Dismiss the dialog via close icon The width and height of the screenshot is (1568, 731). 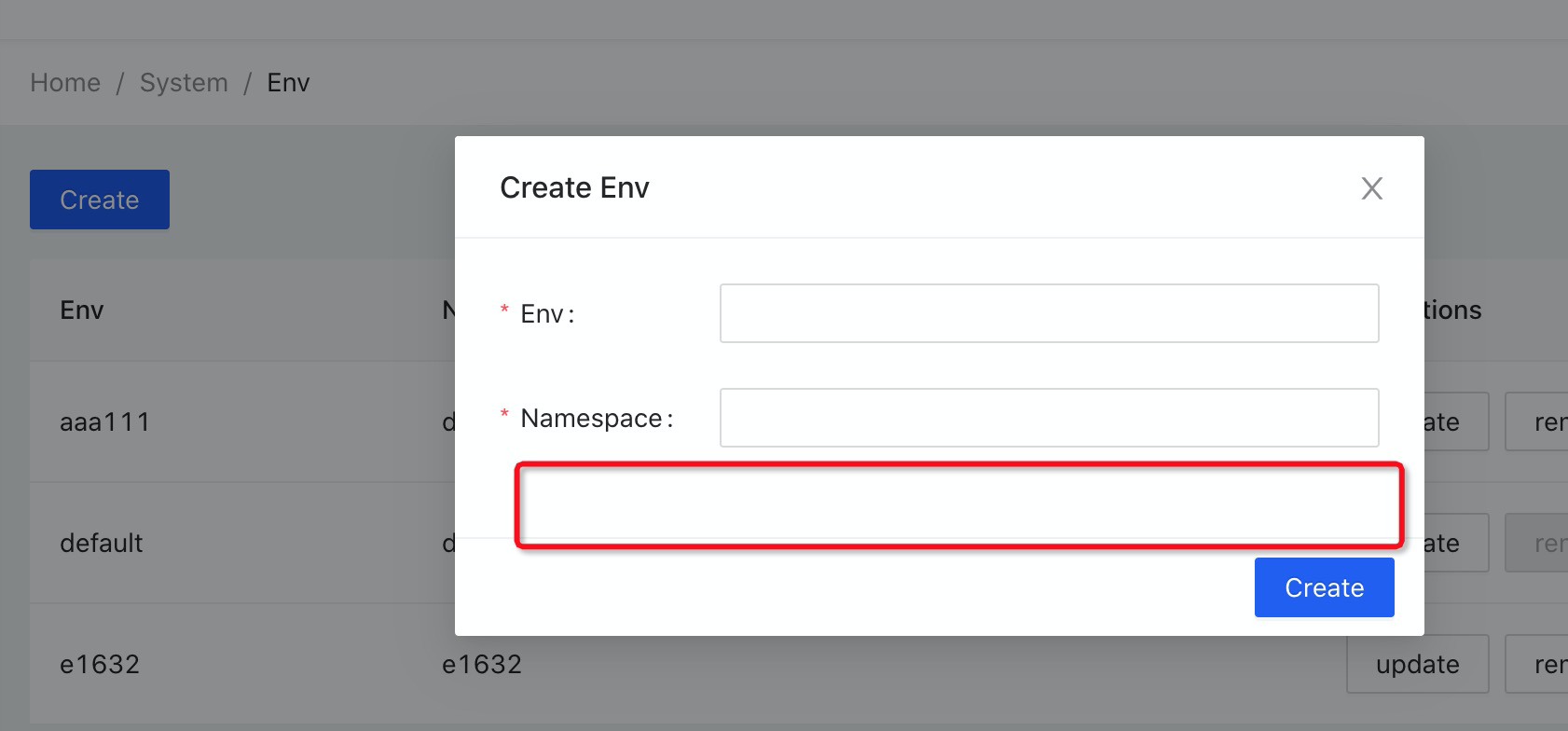(x=1371, y=188)
